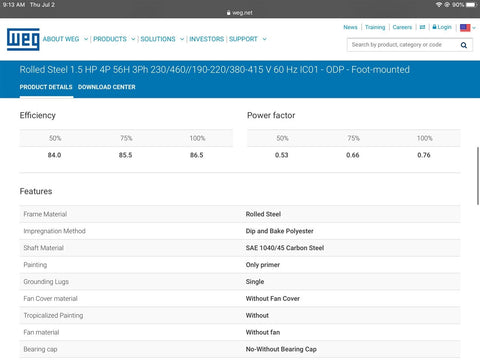Click the WEG logo
480x360 pixels.
23,39
